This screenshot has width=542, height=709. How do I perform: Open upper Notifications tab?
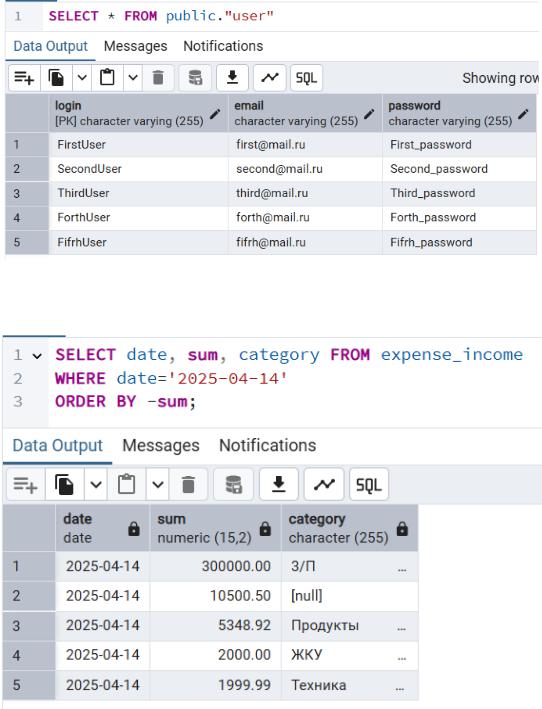click(x=223, y=46)
